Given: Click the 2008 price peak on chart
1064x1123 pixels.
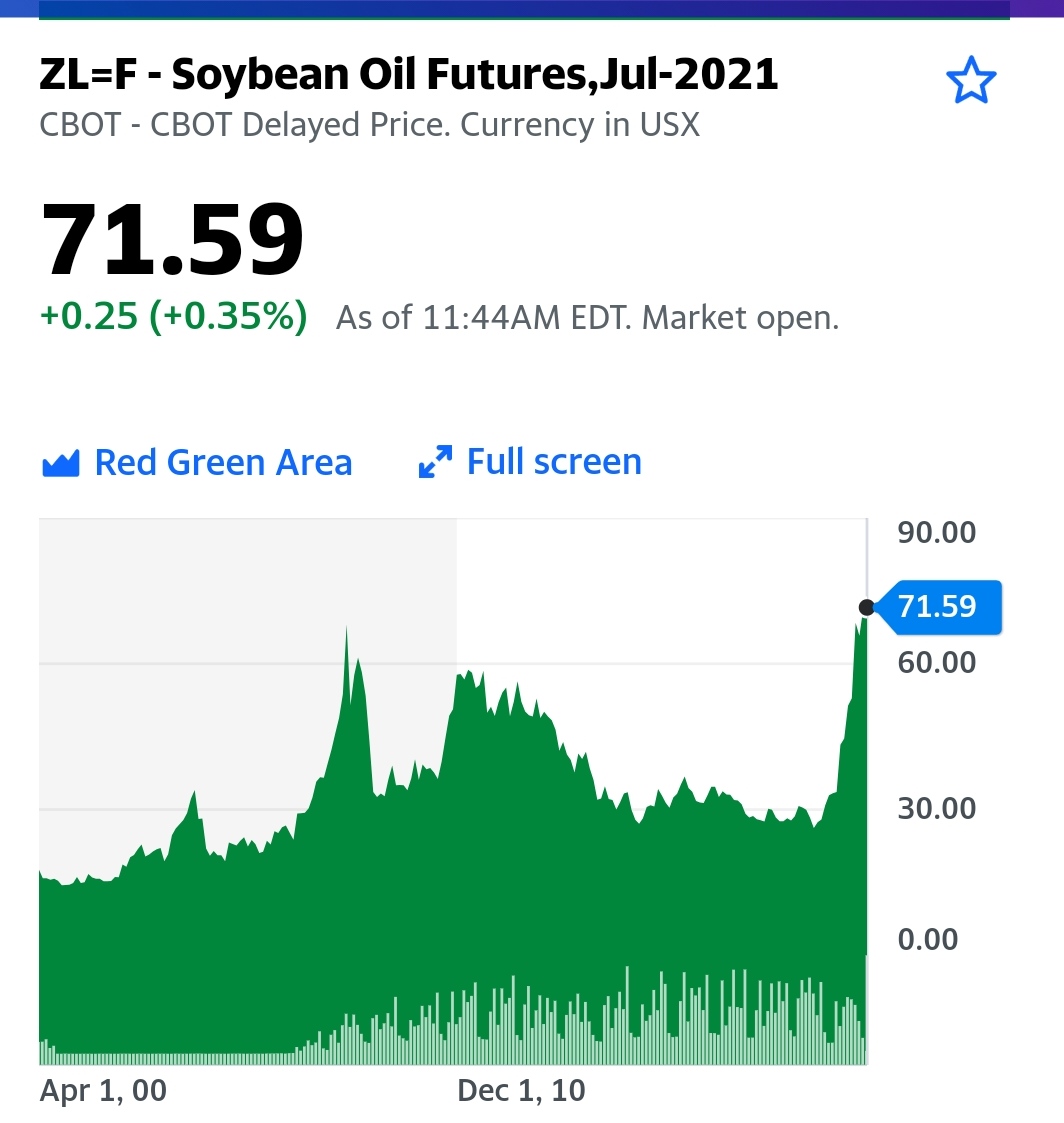Looking at the screenshot, I should tap(347, 632).
